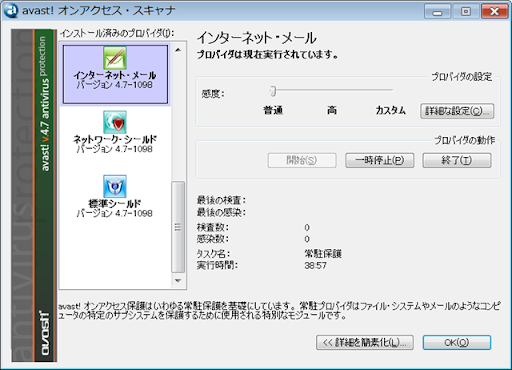
Task: Click the provider list scrollbar thumb
Action: 178,227
